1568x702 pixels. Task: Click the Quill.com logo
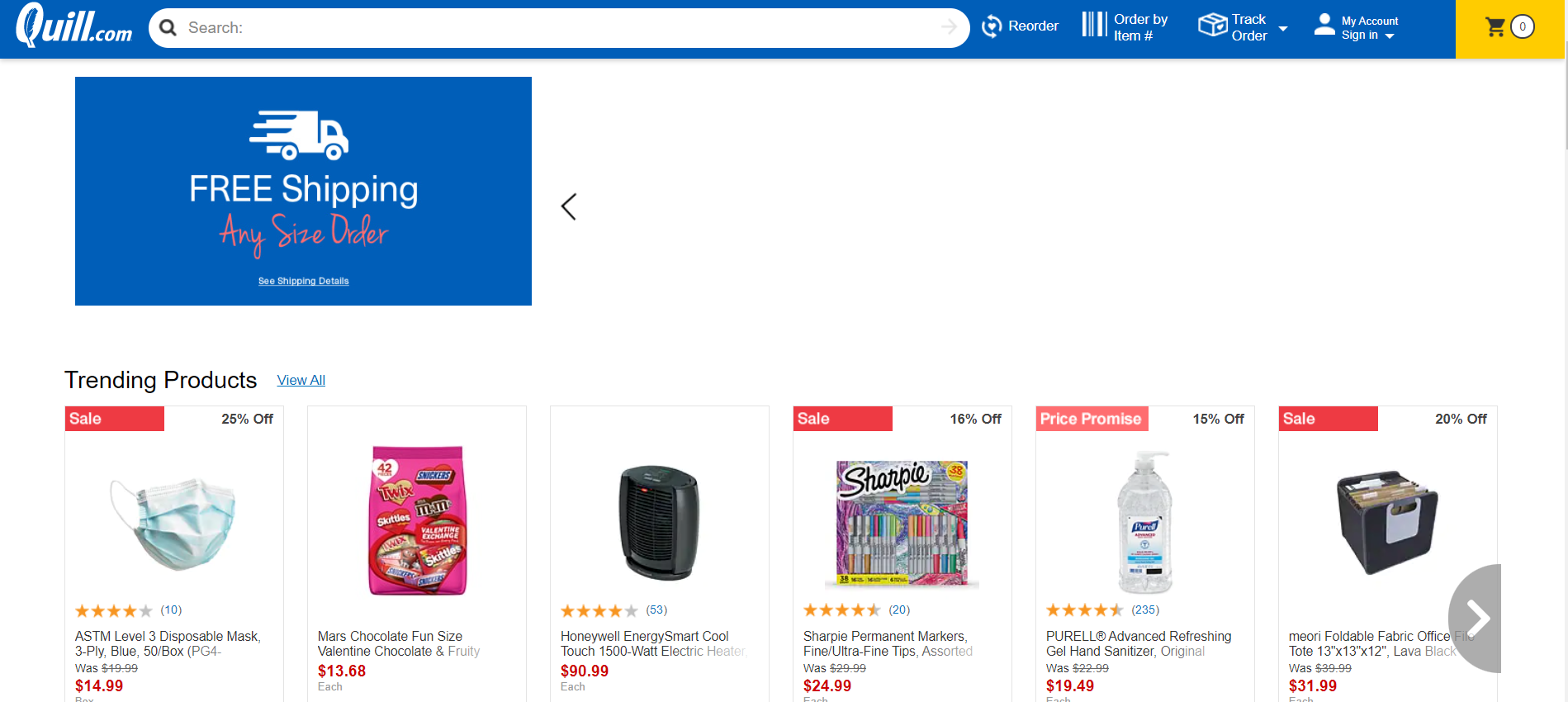[74, 26]
